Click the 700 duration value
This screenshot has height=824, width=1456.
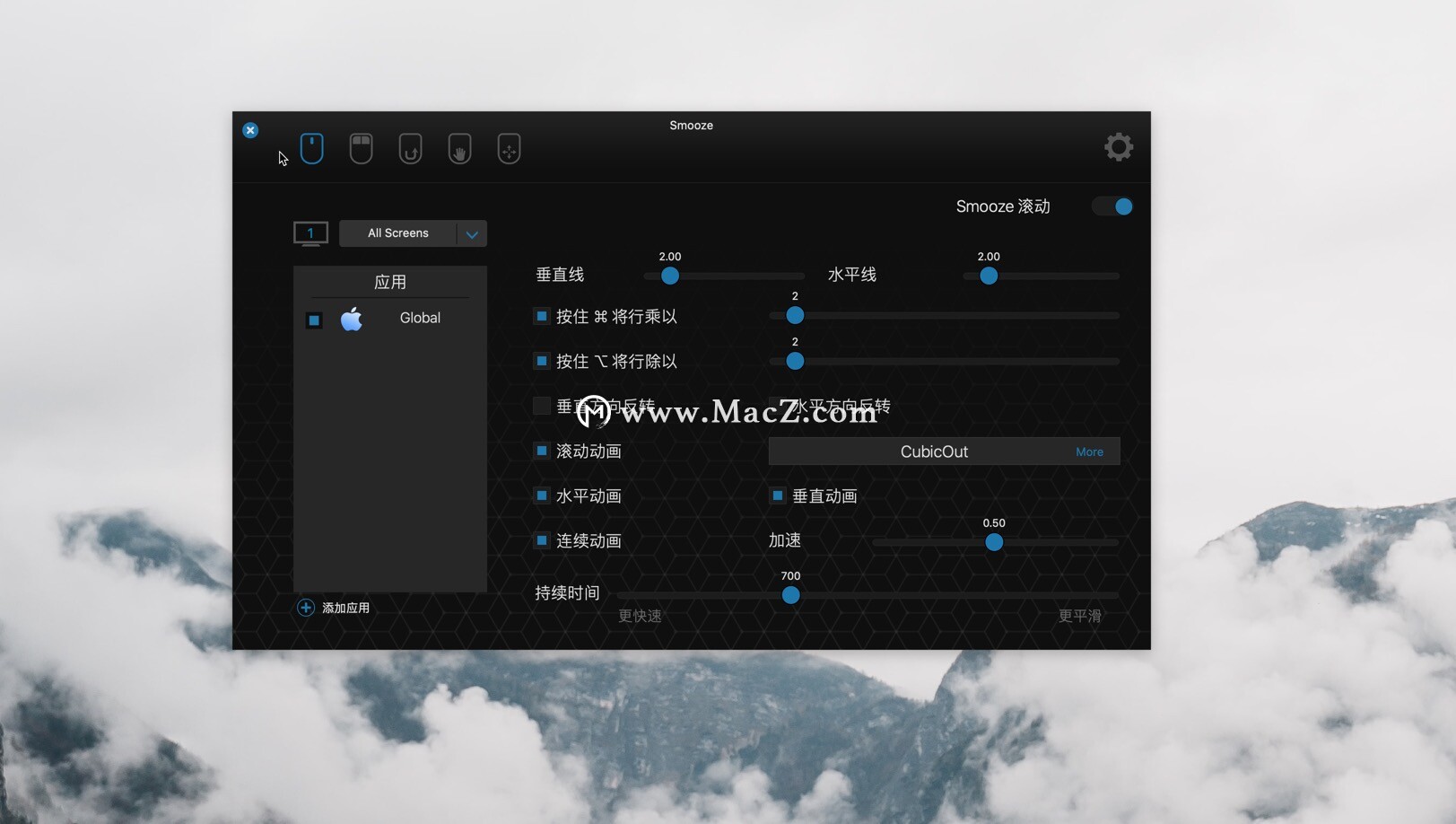pos(790,576)
